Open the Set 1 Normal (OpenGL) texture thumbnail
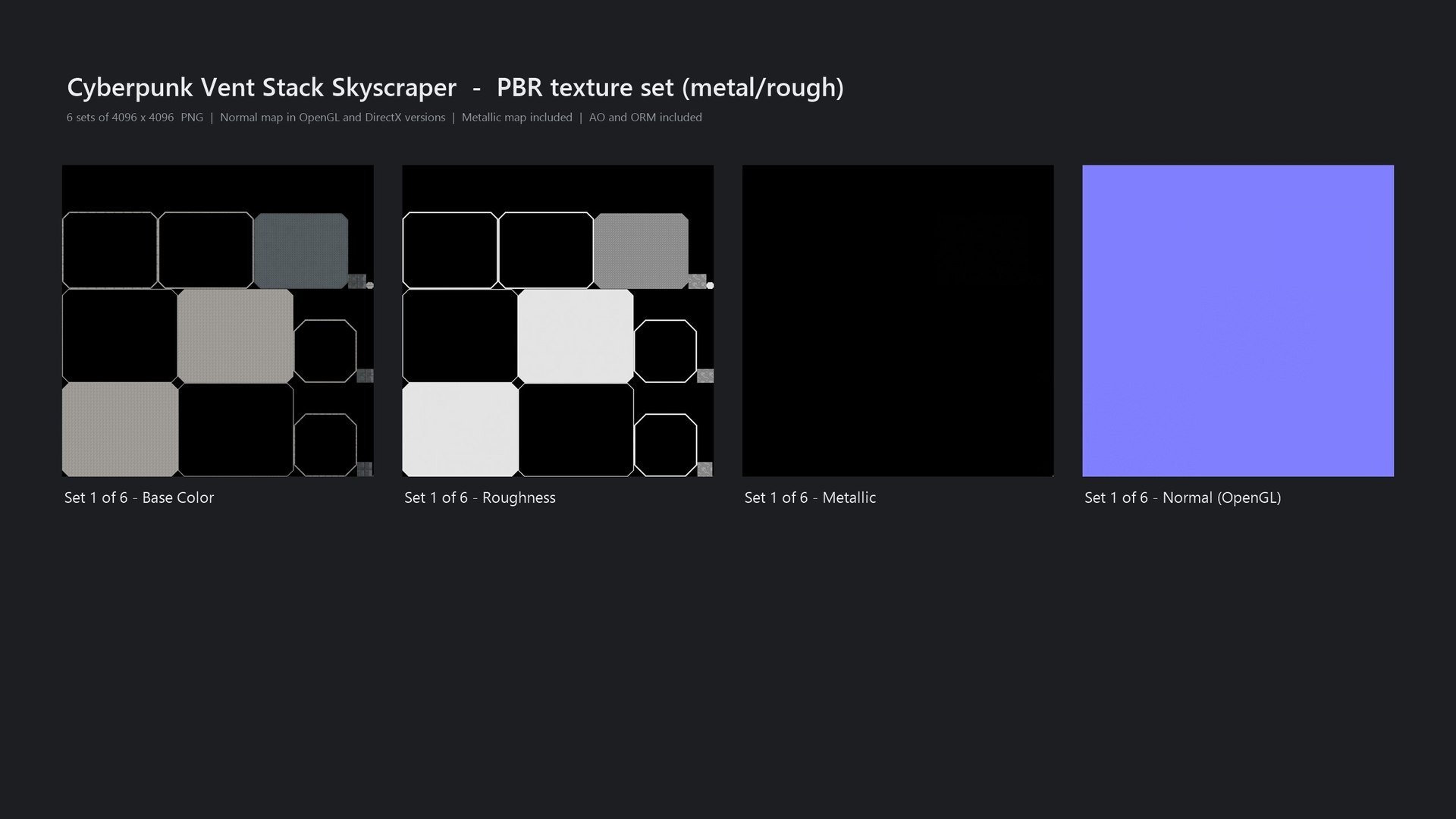 pyautogui.click(x=1238, y=321)
